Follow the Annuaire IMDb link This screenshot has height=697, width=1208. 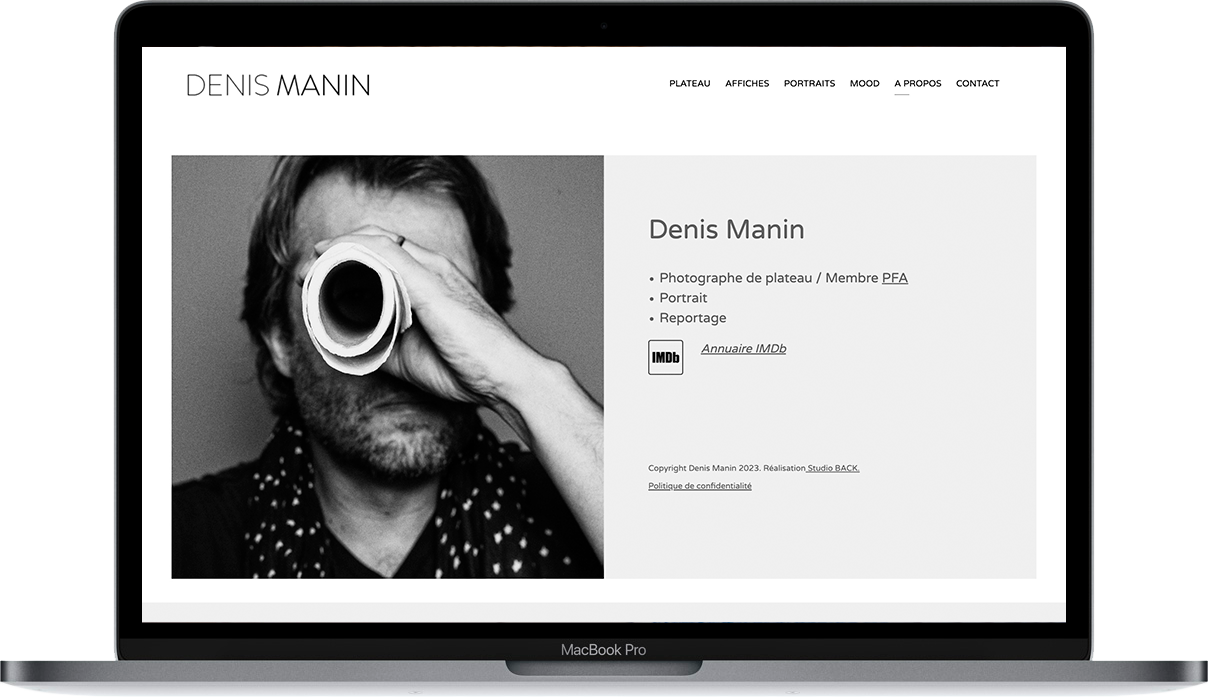(x=743, y=349)
